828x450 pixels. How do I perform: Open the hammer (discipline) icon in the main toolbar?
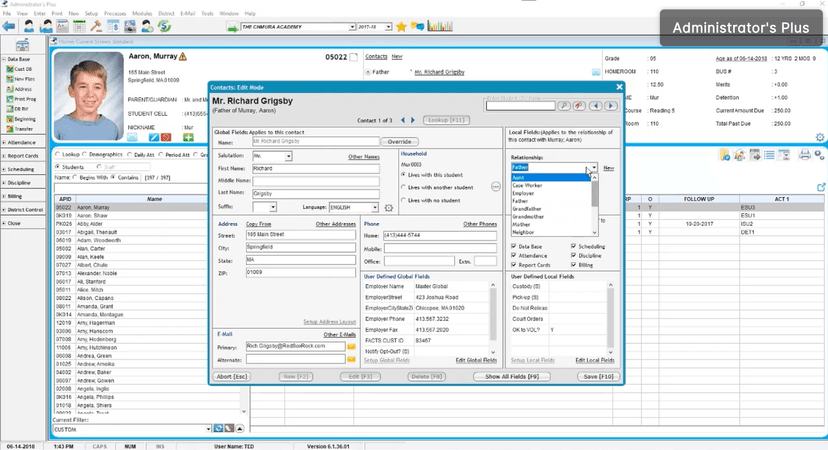(x=96, y=26)
